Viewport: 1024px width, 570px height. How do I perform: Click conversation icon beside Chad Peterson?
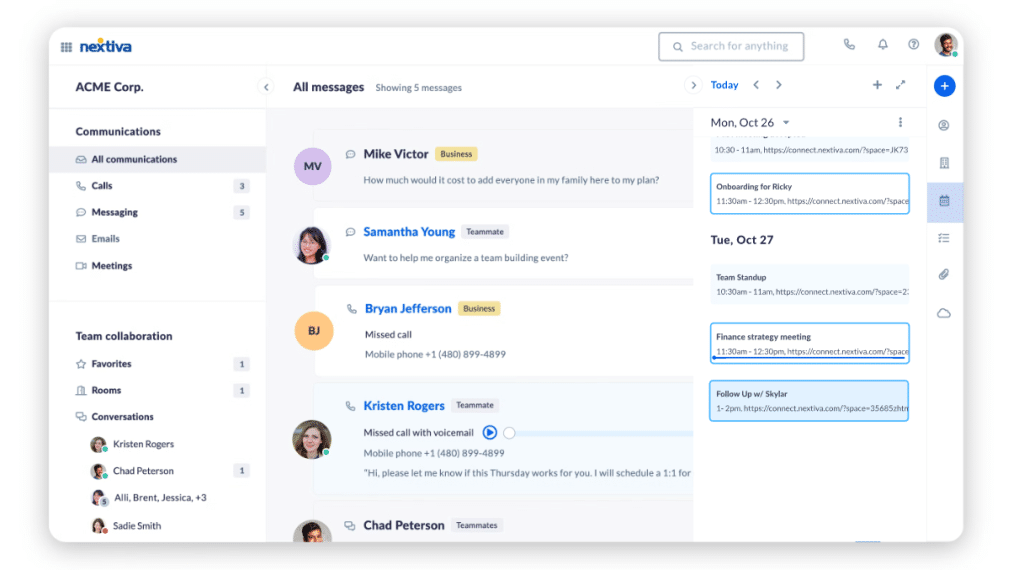click(350, 526)
